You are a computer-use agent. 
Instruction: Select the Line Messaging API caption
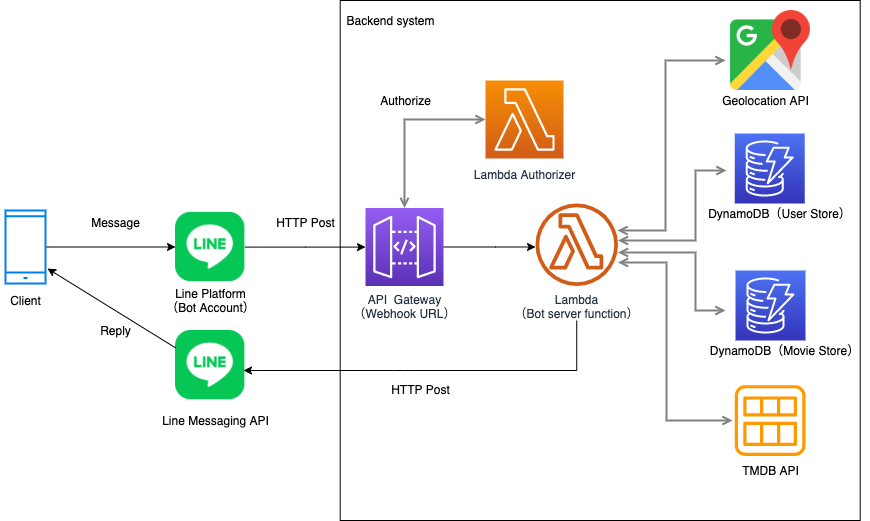point(215,421)
